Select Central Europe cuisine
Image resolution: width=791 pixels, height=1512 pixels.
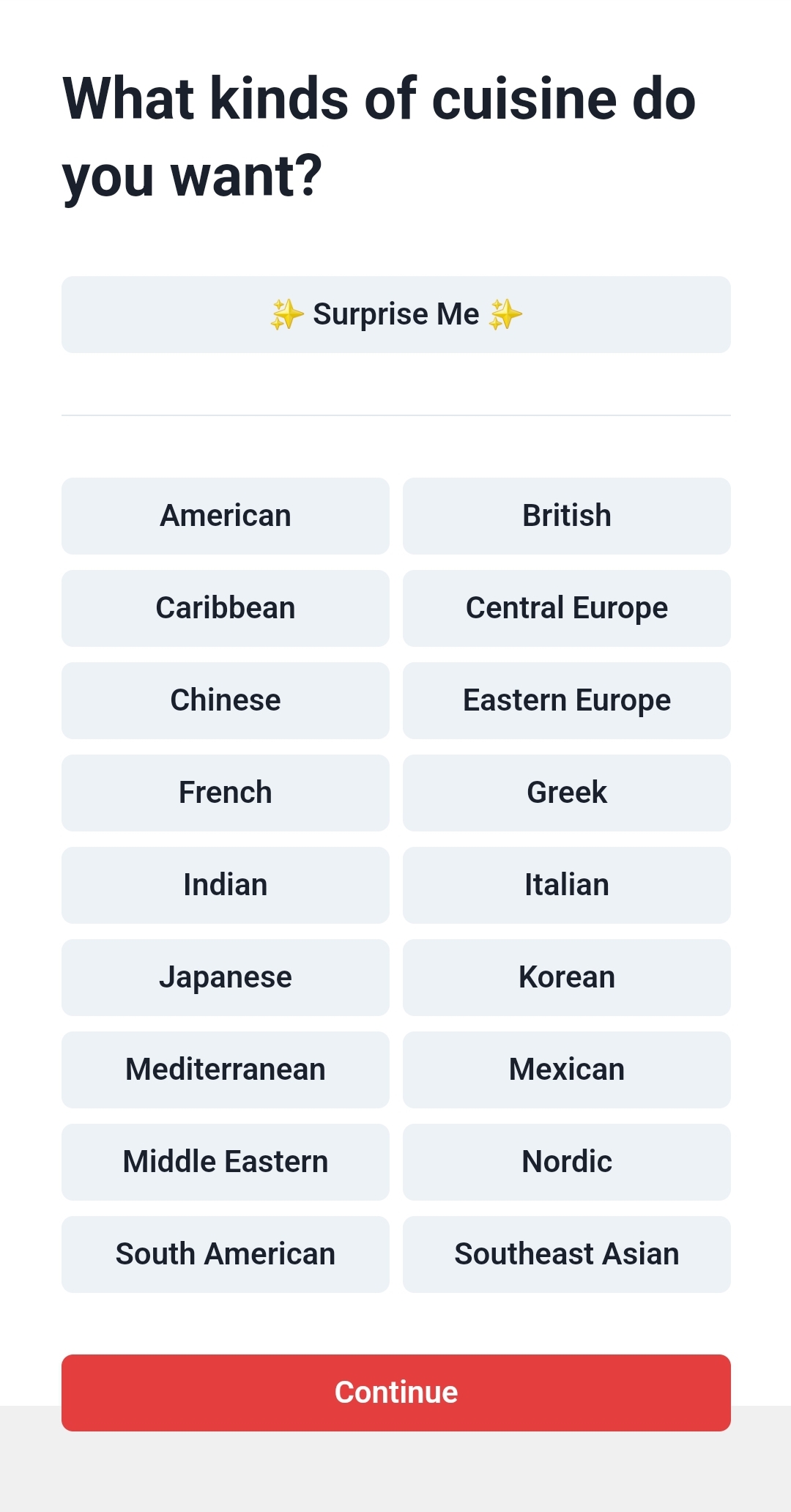coord(567,608)
